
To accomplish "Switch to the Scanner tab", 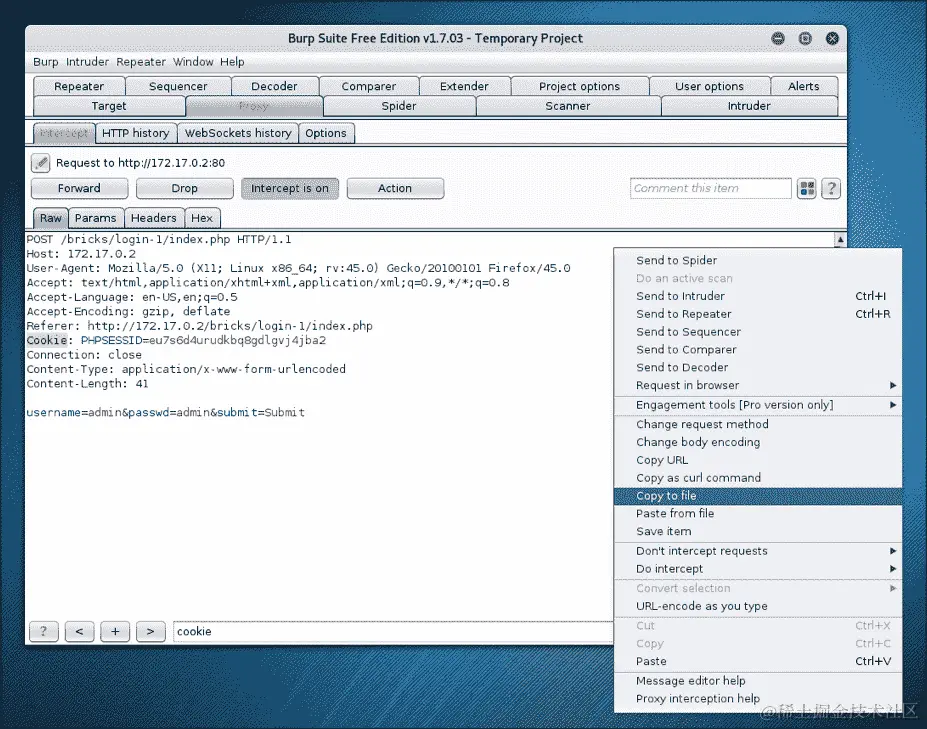I will 568,106.
